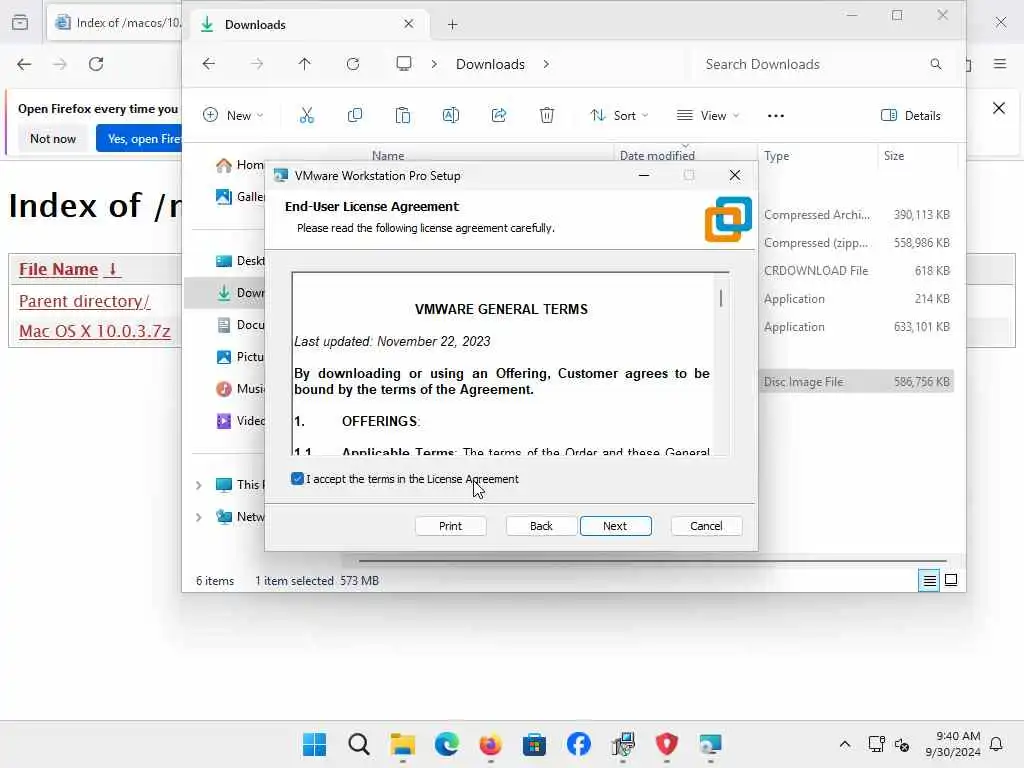This screenshot has height=768, width=1024.
Task: Cancel the VMware Workstation Pro Setup
Action: coord(707,526)
